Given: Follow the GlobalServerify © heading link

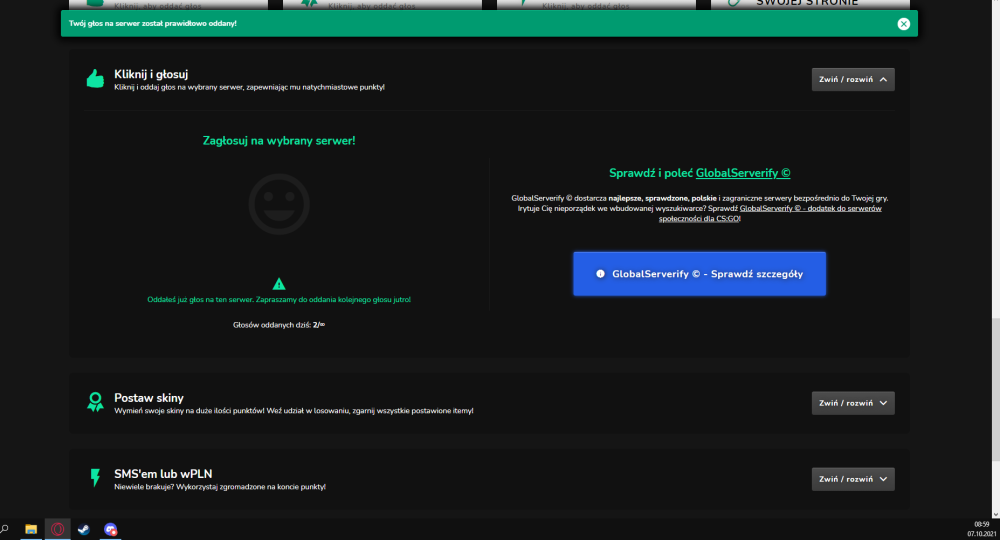Looking at the screenshot, I should point(742,173).
